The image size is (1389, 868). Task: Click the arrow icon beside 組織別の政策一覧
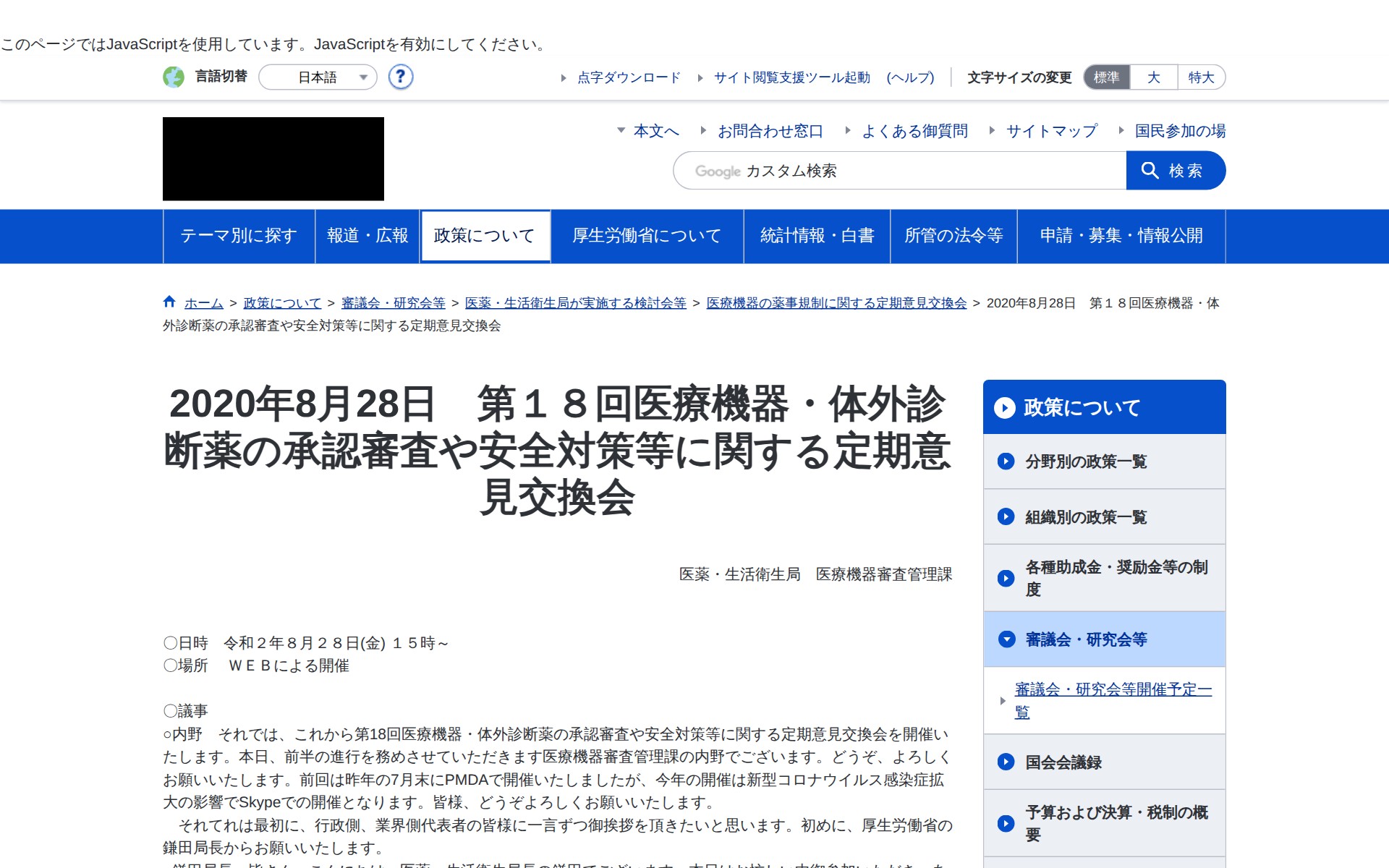pyautogui.click(x=1006, y=516)
